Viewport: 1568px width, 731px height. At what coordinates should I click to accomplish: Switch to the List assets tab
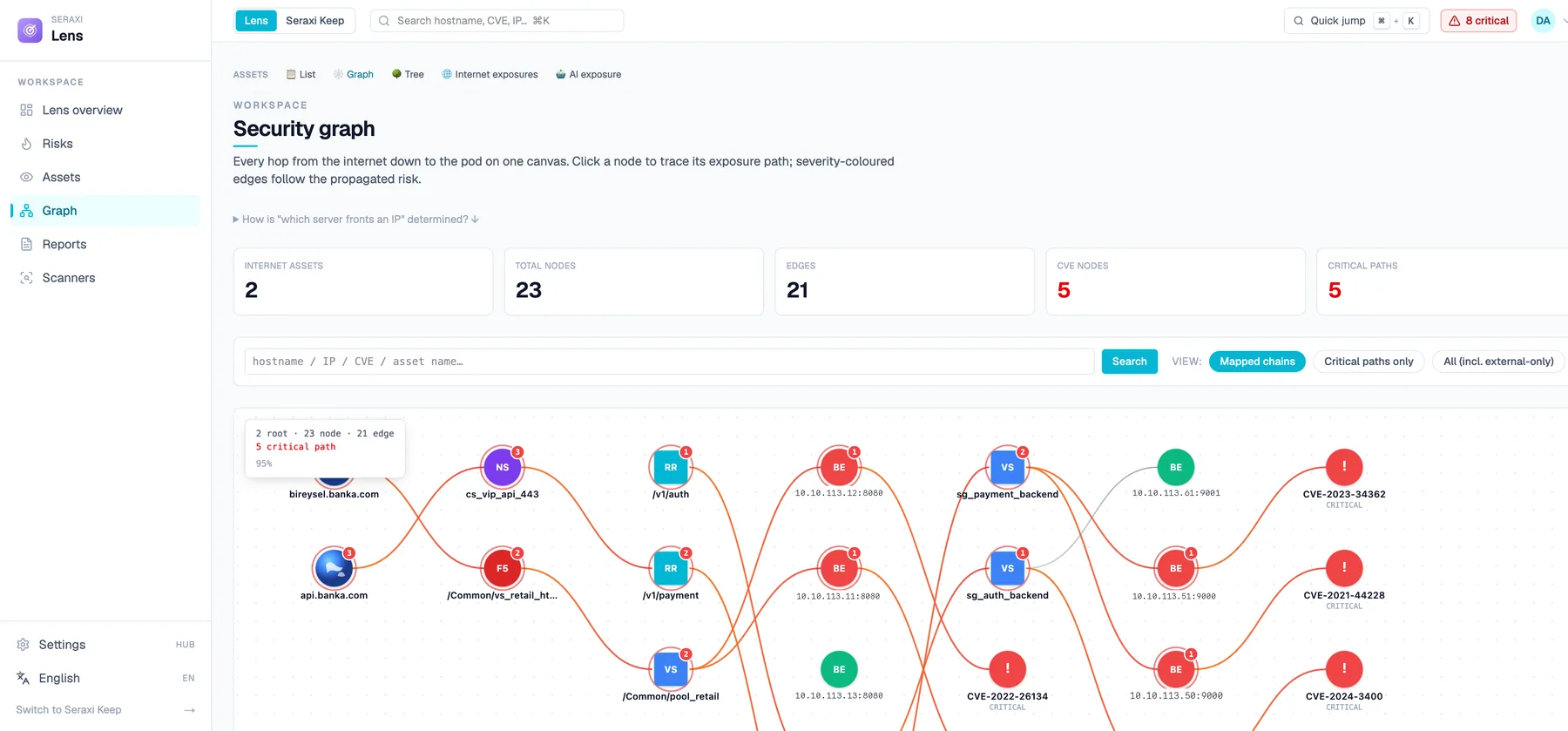[x=301, y=74]
